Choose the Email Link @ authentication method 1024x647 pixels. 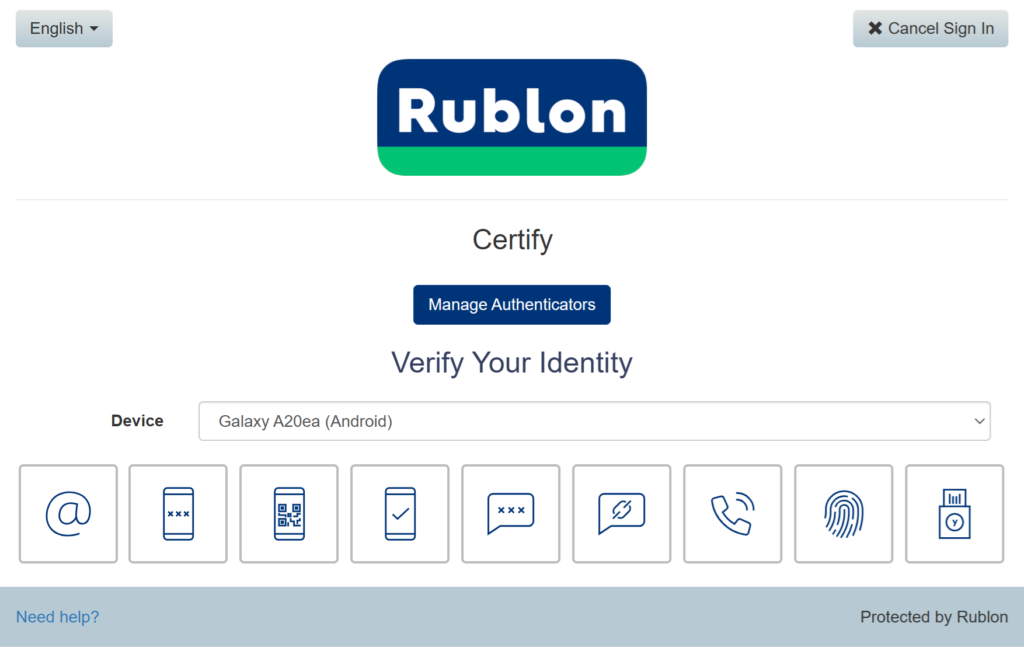click(68, 514)
